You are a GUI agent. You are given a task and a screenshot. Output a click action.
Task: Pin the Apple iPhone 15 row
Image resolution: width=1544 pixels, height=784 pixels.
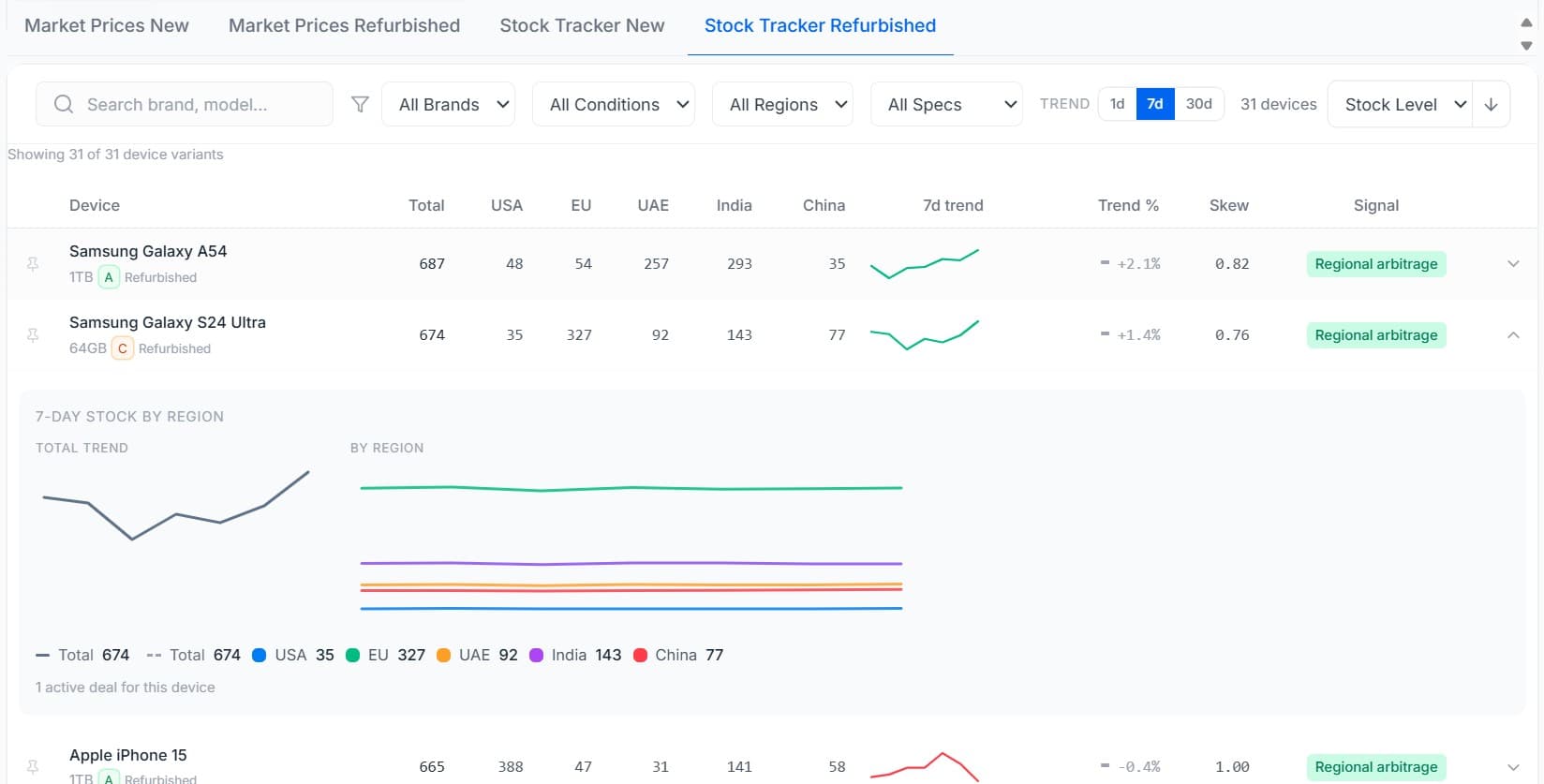pos(33,767)
